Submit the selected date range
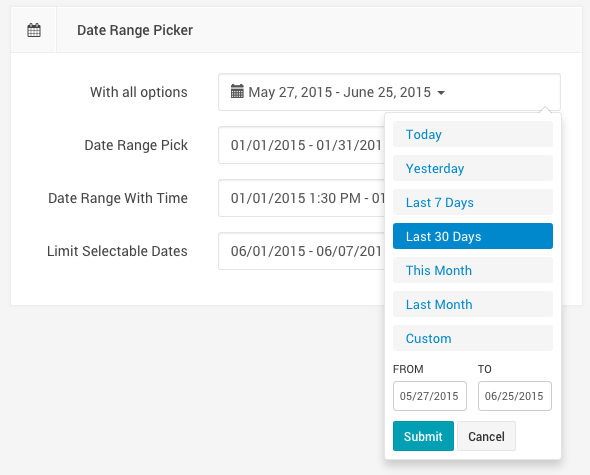Image resolution: width=590 pixels, height=475 pixels. (423, 436)
